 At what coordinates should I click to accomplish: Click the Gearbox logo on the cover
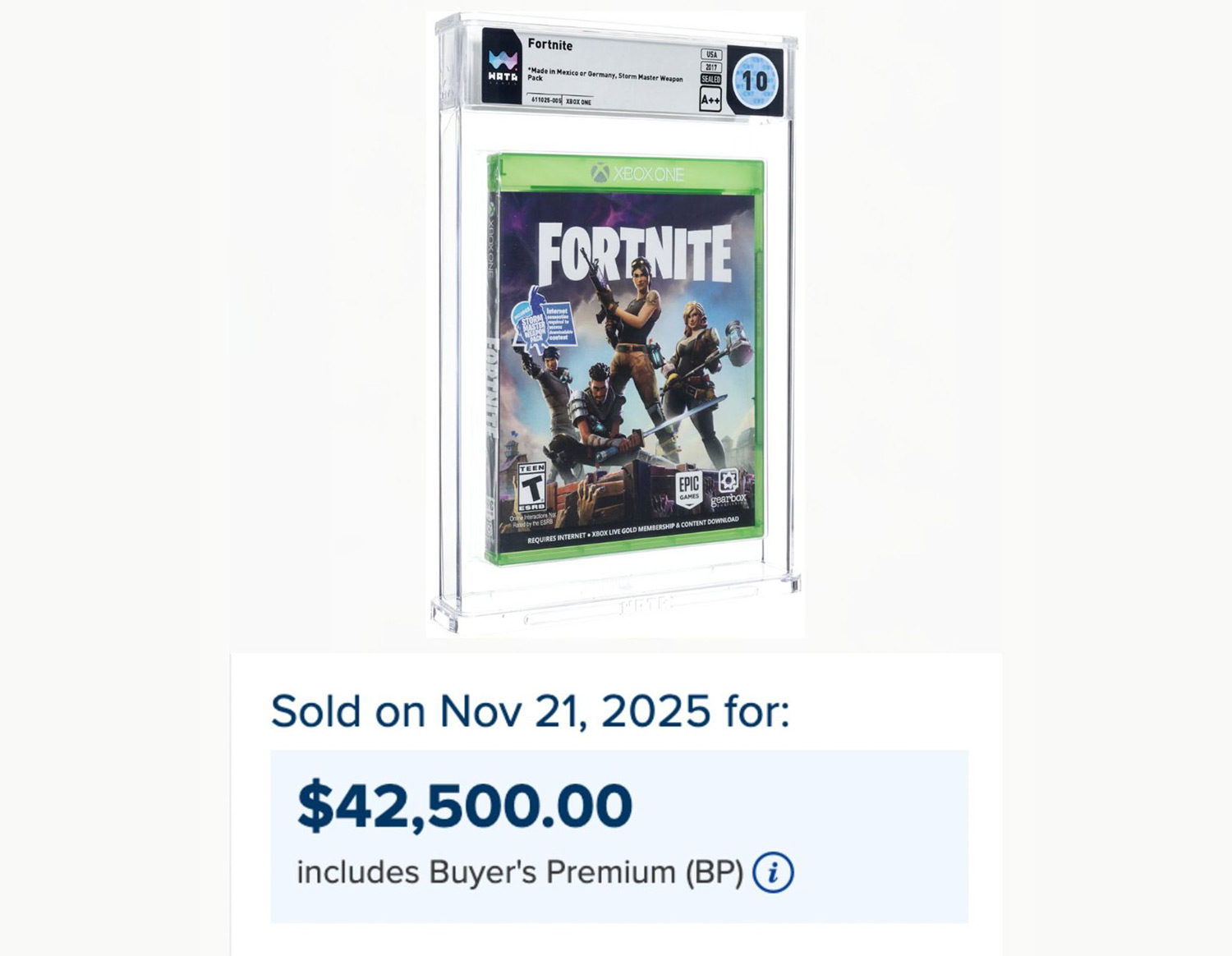point(728,488)
